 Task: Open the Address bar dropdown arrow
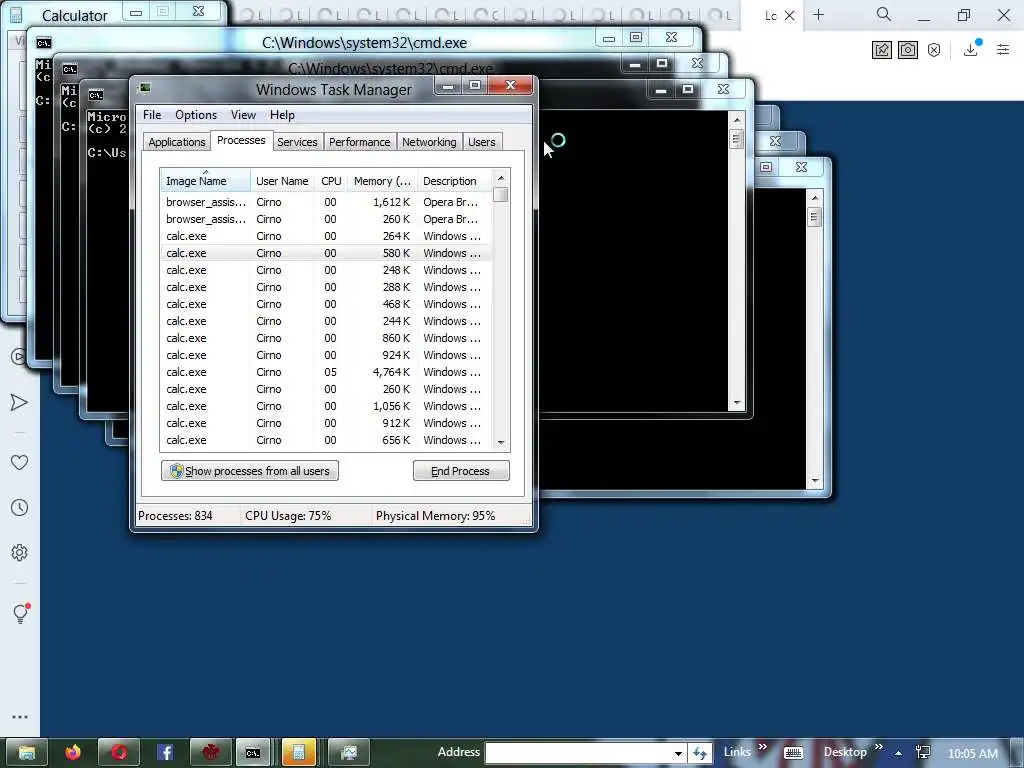pos(679,753)
